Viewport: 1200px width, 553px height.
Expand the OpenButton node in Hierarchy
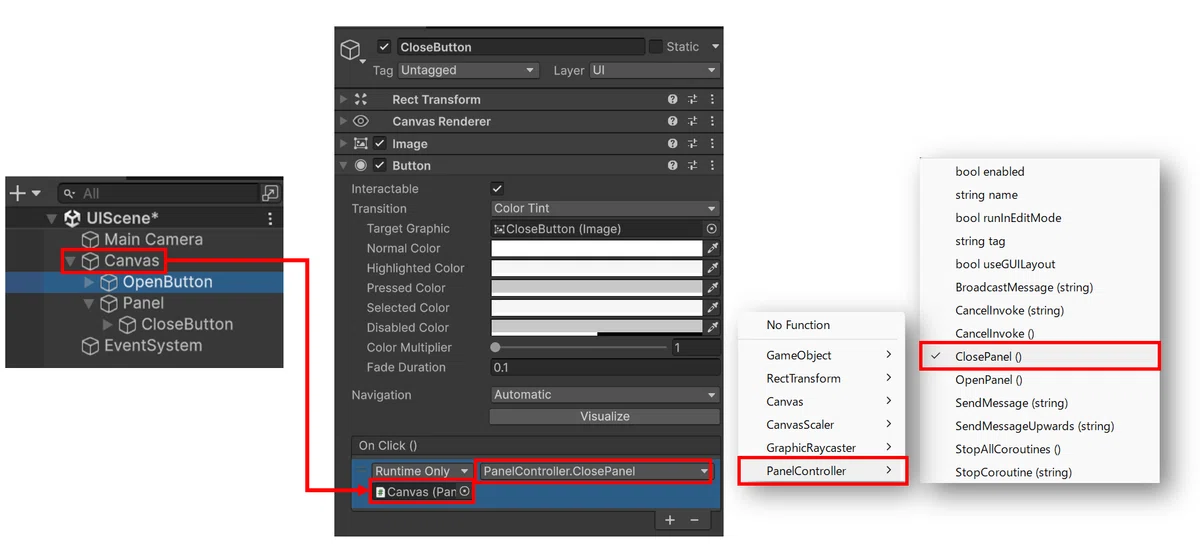89,283
